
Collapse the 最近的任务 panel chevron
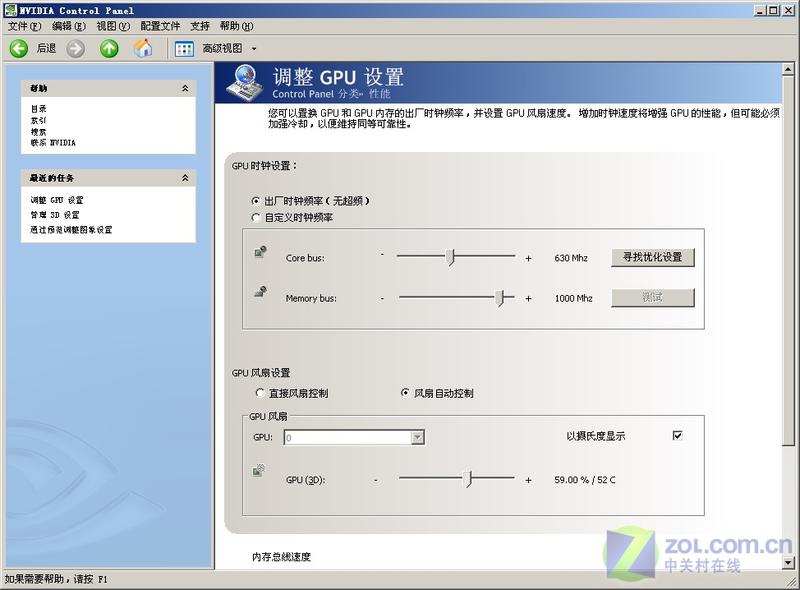tap(185, 178)
